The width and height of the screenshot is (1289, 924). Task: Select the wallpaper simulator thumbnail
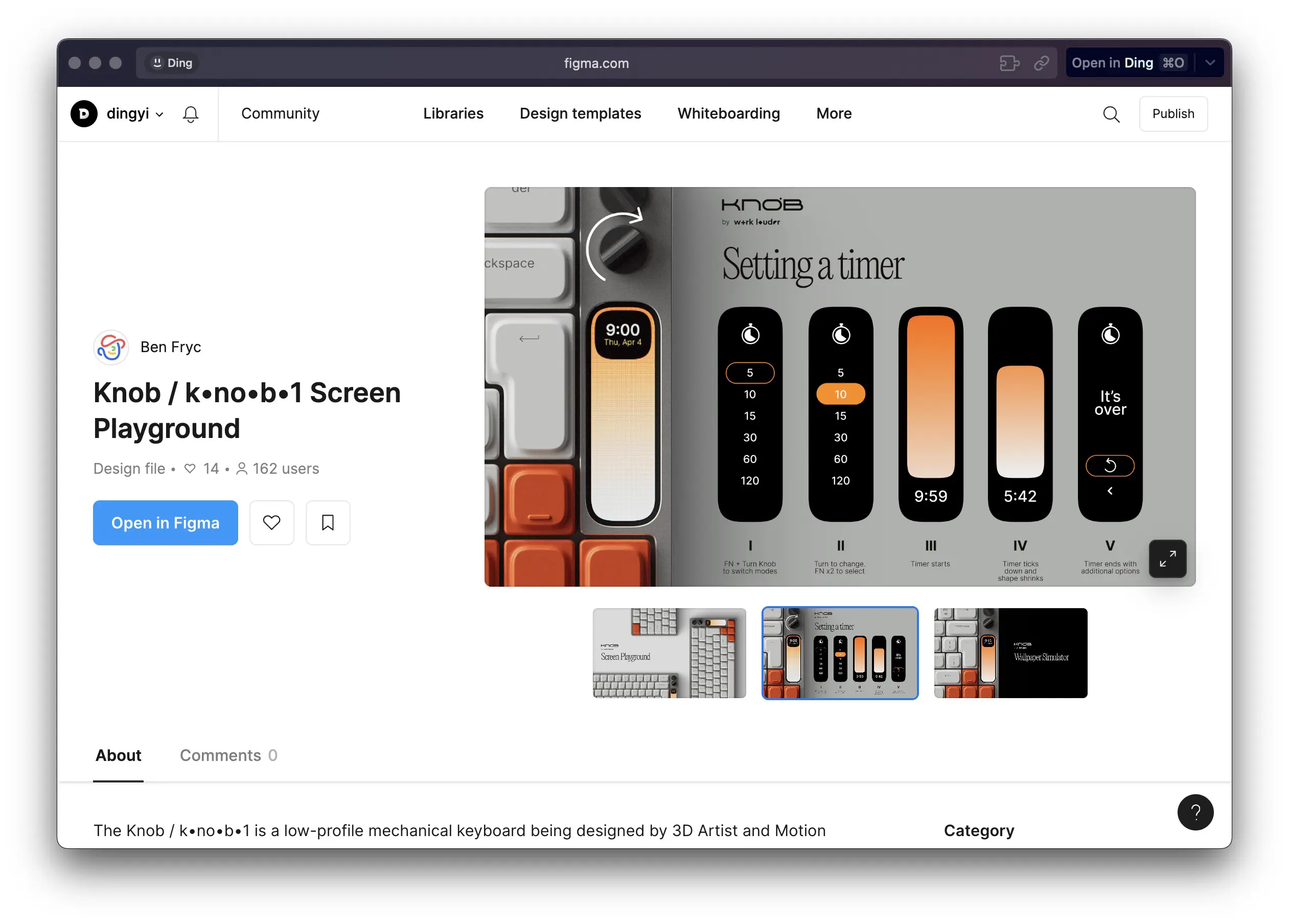click(1010, 653)
